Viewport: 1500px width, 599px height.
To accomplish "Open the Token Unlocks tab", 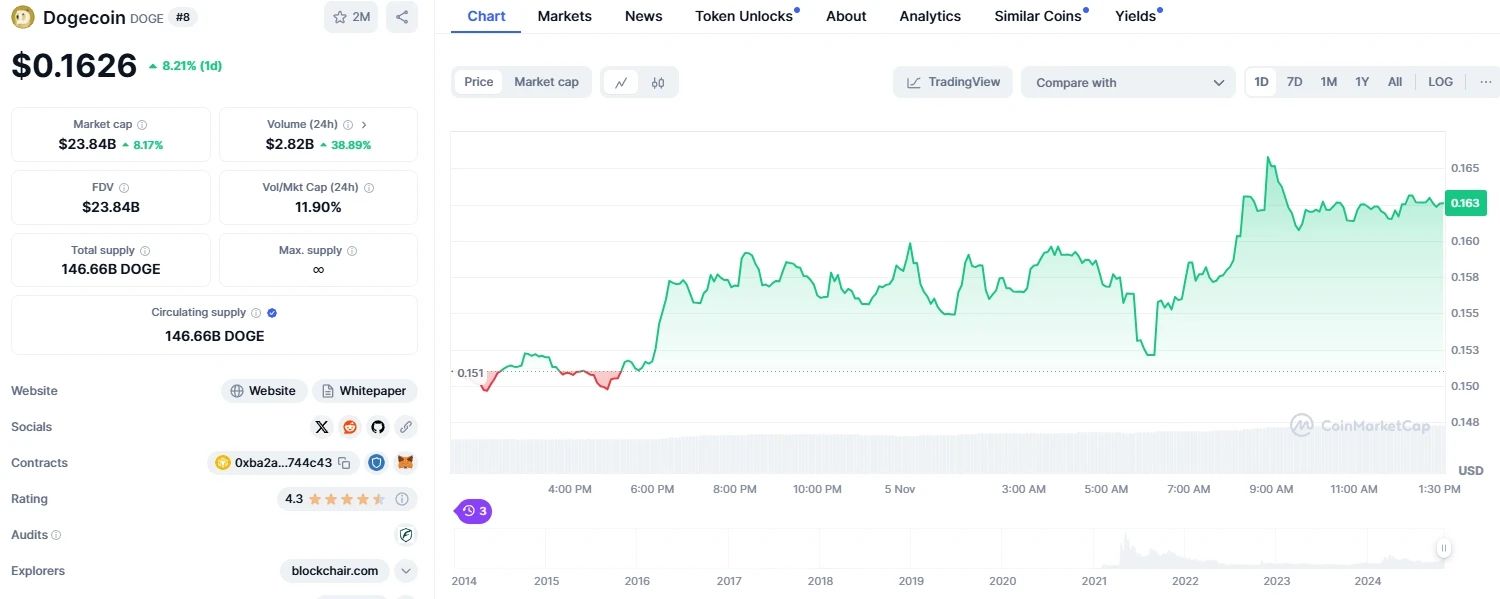I will point(744,16).
